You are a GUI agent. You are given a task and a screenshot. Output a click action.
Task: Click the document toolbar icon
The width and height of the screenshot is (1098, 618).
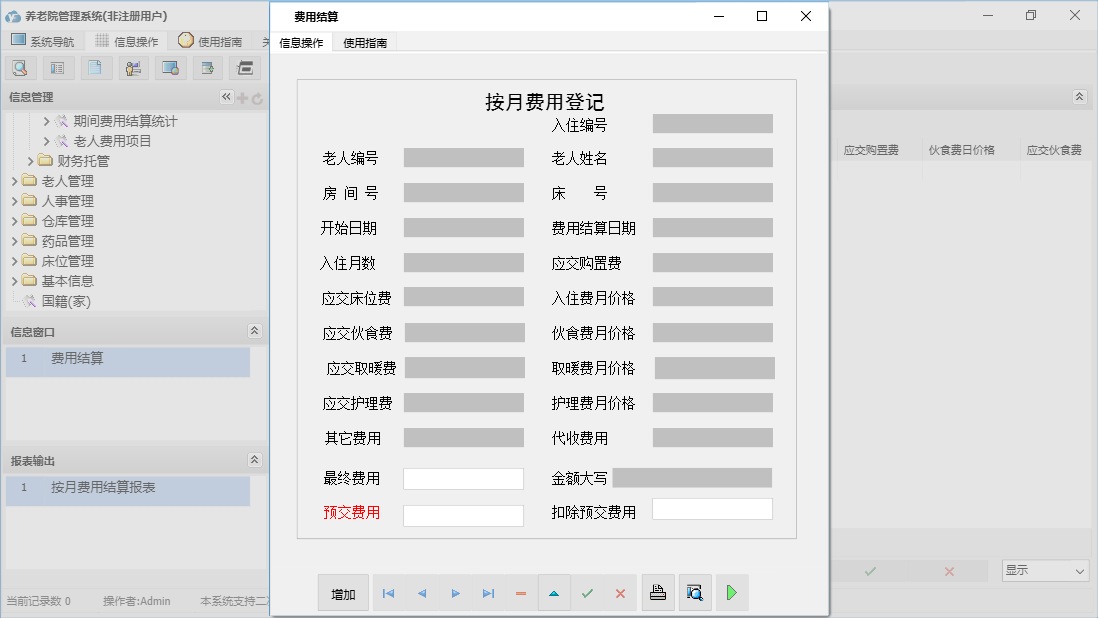[95, 67]
